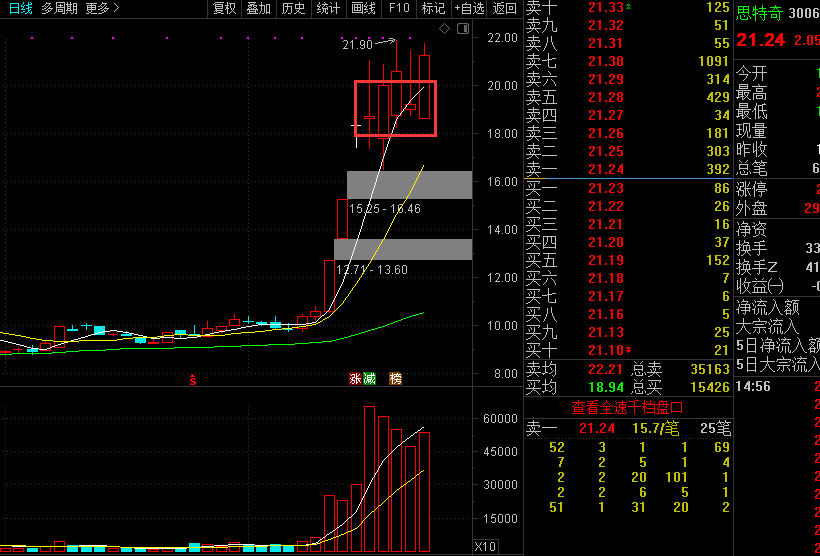The height and width of the screenshot is (556, 820).
Task: Click the up arrow beside 卖十 price
Action: 628,8
